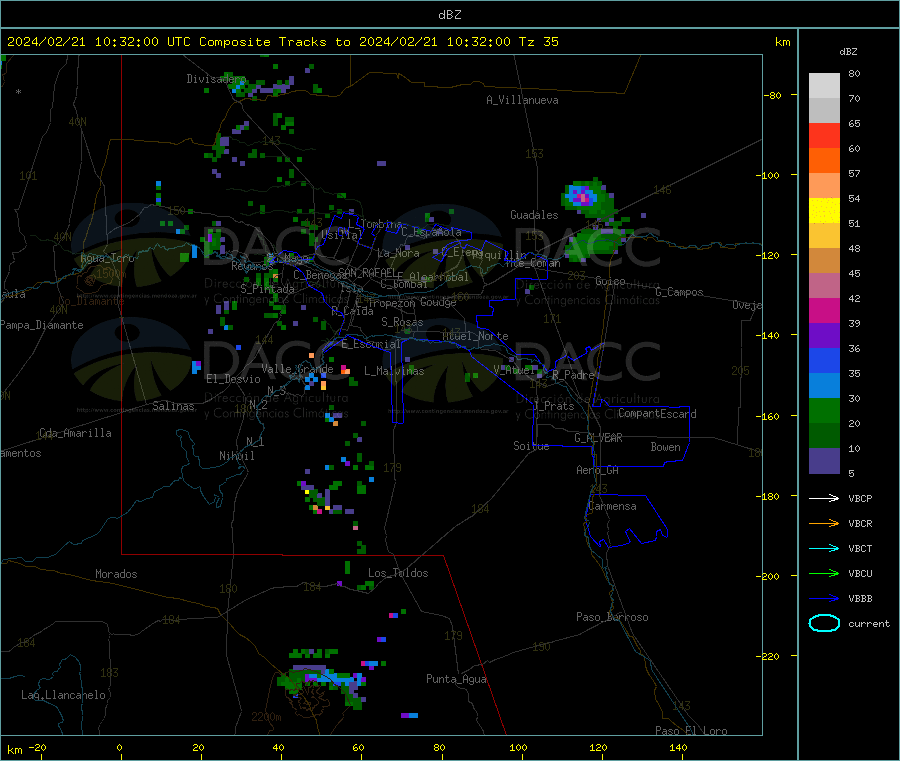Viewport: 900px width, 761px height.
Task: Click the white VBCP arrow legend icon
Action: tap(824, 498)
